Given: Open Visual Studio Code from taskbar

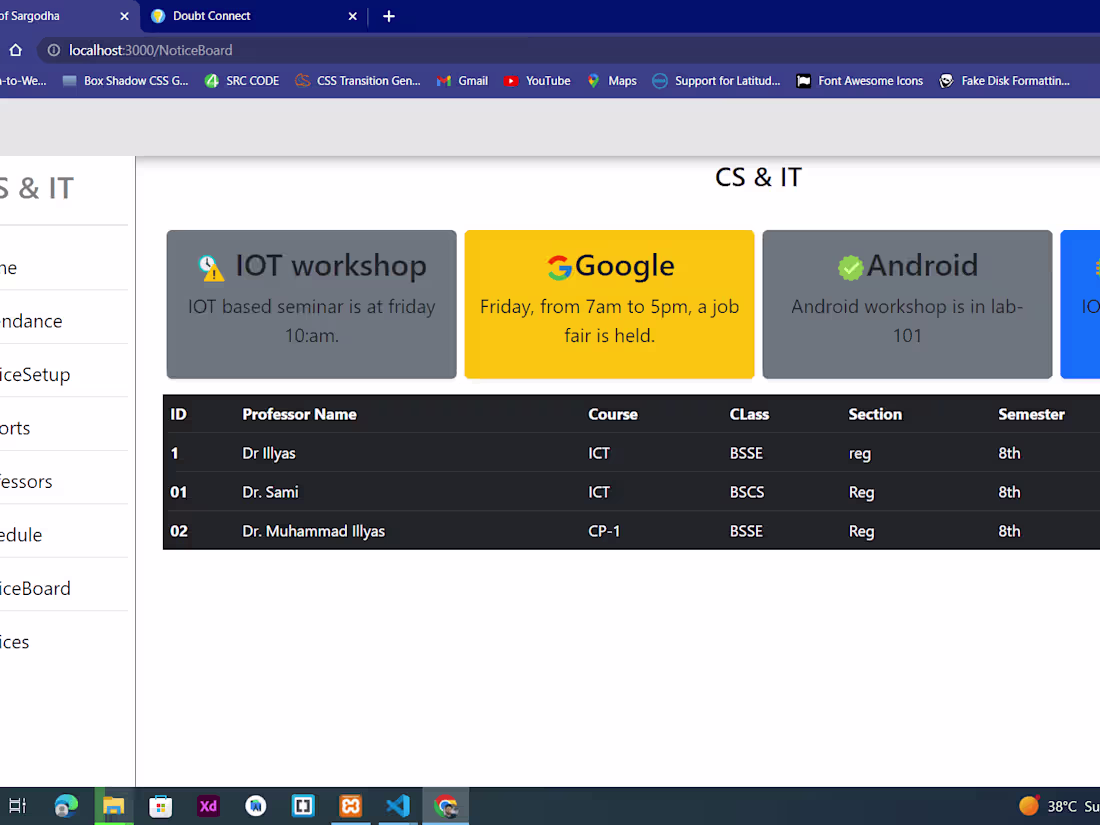Looking at the screenshot, I should pyautogui.click(x=398, y=806).
